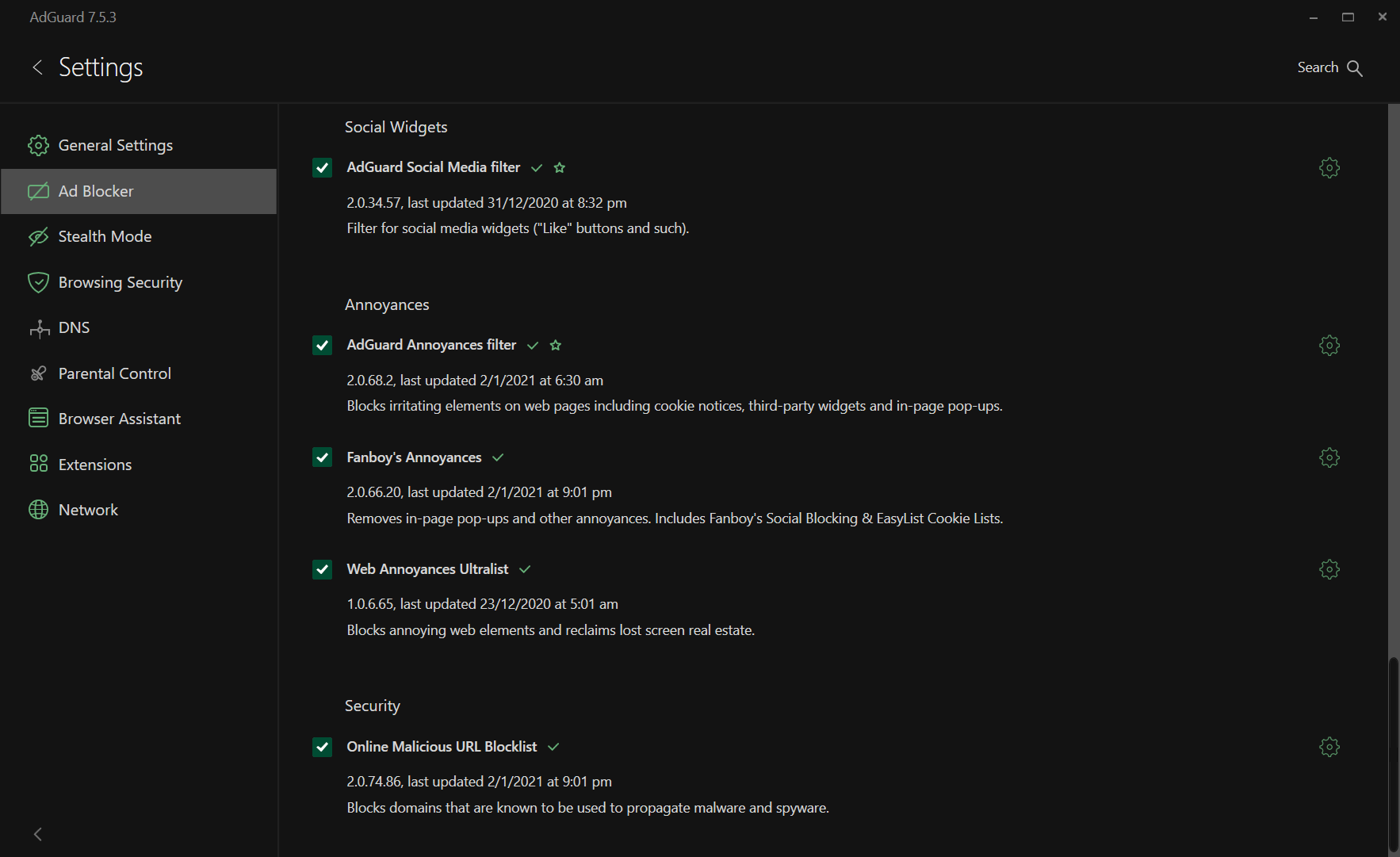Open the Parental Control section
Image resolution: width=1400 pixels, height=857 pixels.
[x=114, y=373]
